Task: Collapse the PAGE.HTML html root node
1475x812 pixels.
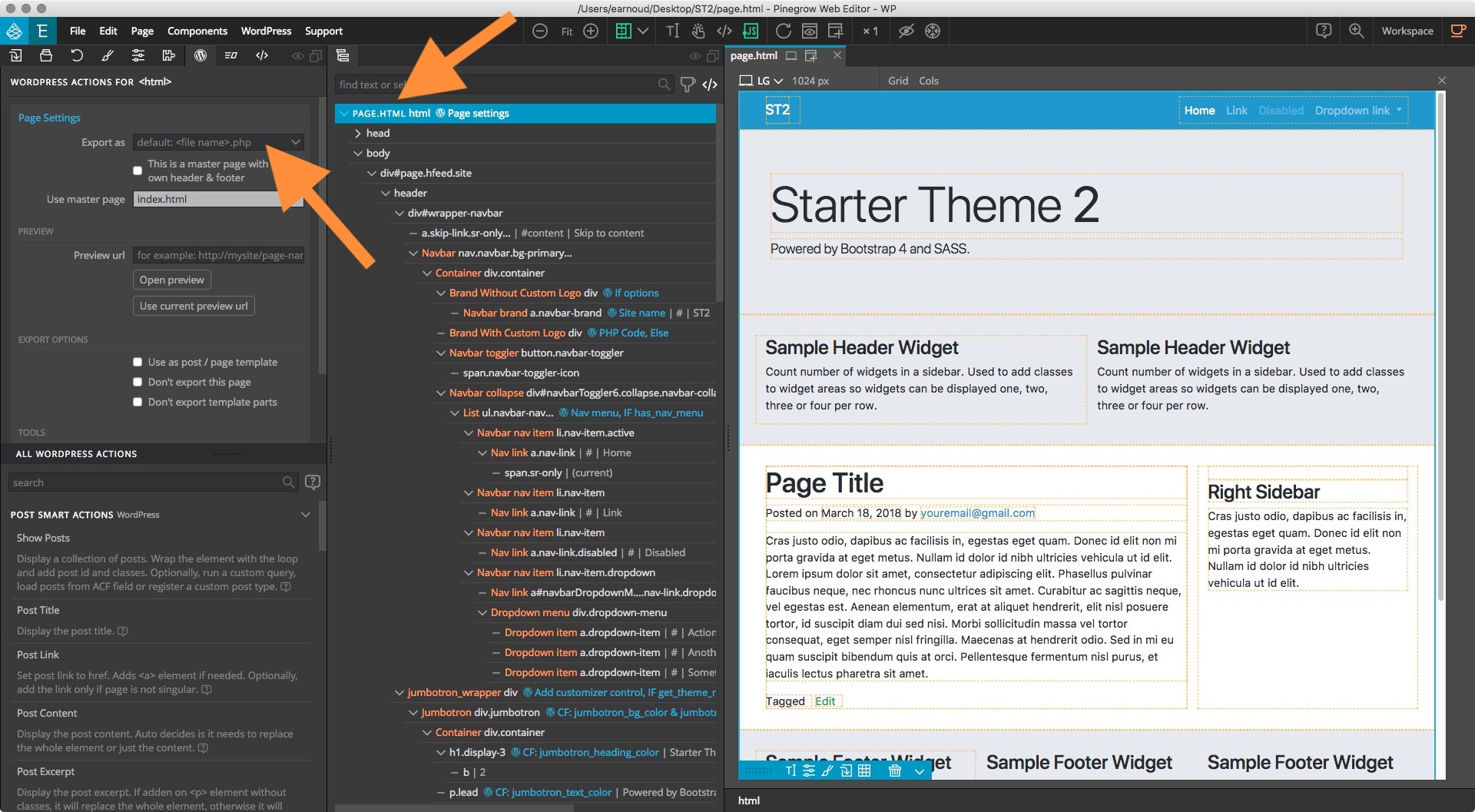Action: pos(343,113)
